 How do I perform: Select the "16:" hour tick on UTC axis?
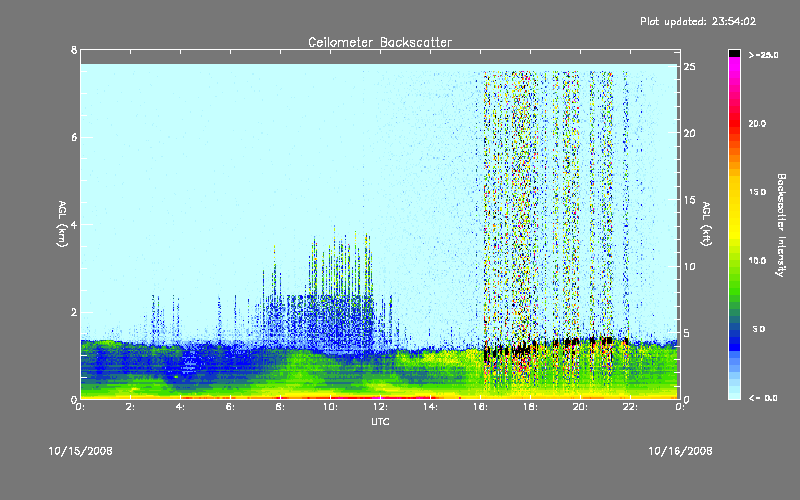coord(480,407)
